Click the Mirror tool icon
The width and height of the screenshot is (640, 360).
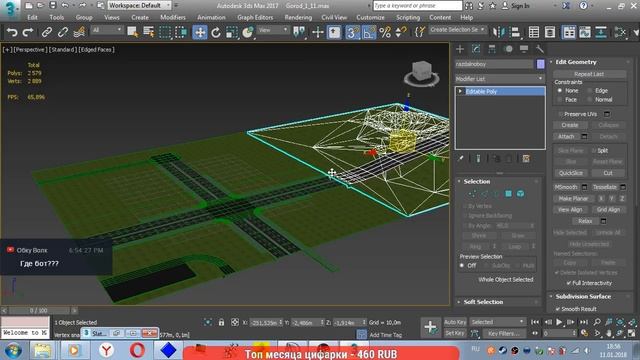point(498,32)
